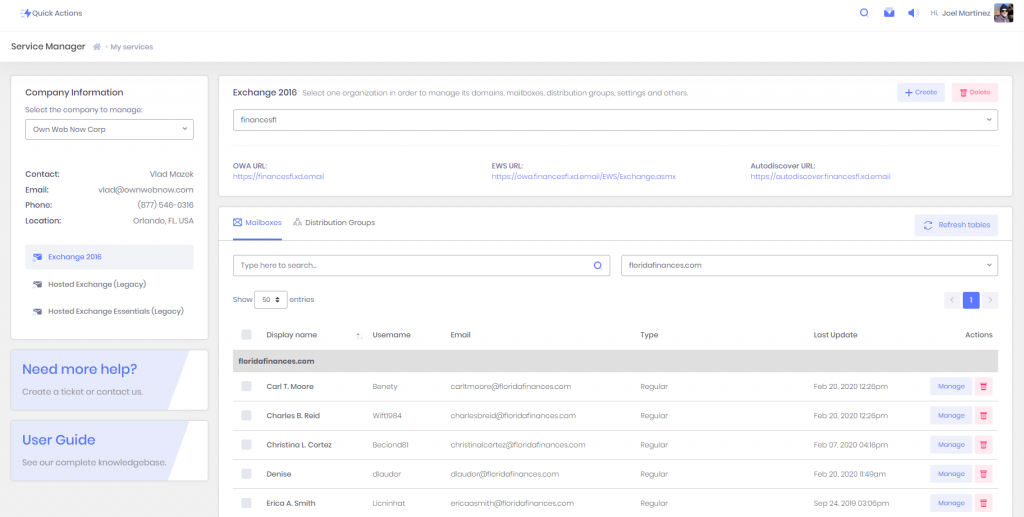The height and width of the screenshot is (517, 1024).
Task: Click Quick Actions lightning icon
Action: click(25, 13)
